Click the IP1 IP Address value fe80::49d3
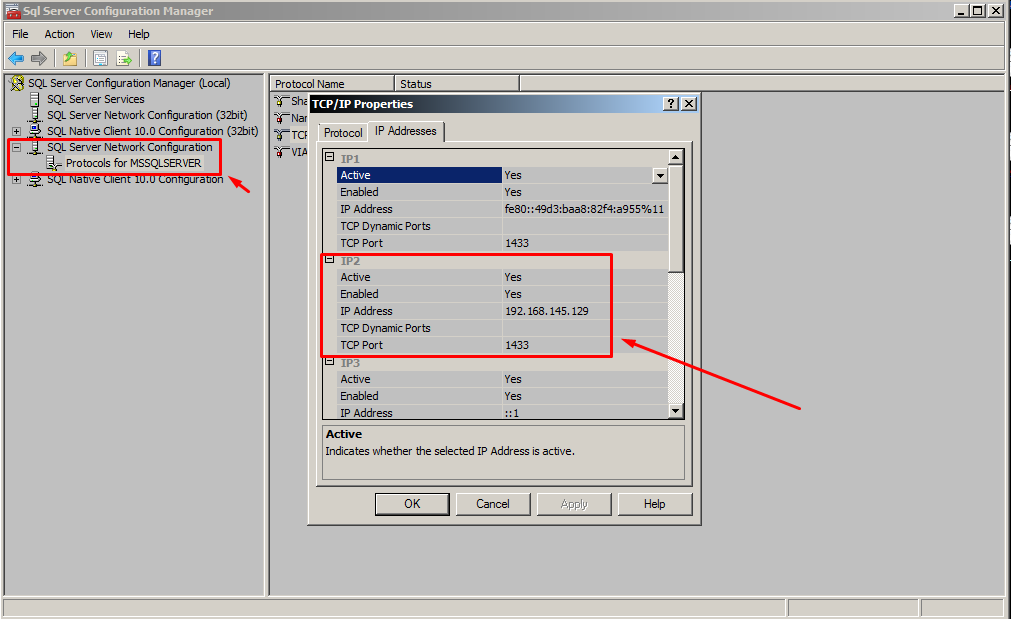 coord(584,210)
